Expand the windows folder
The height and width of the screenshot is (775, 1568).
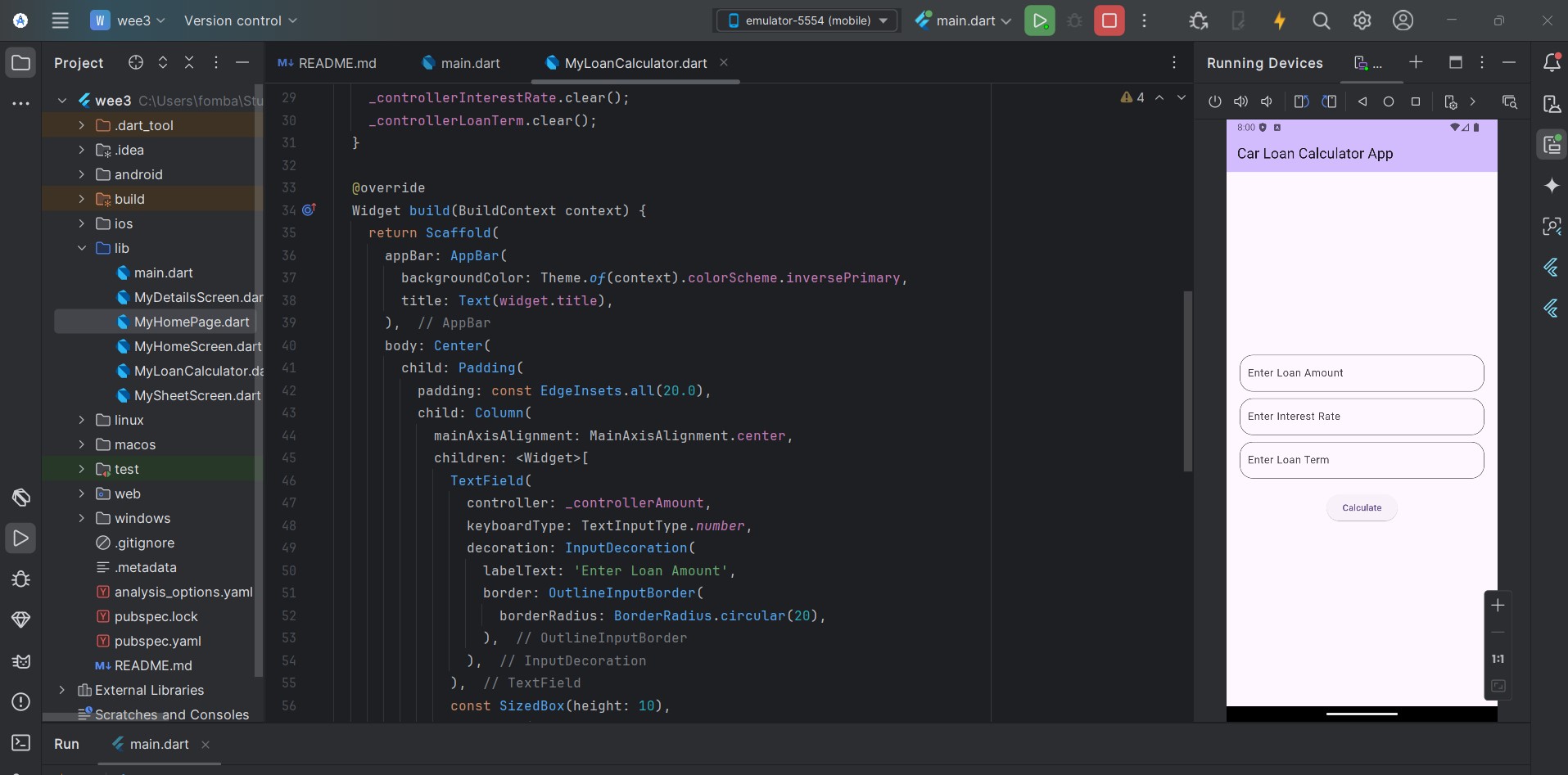pyautogui.click(x=81, y=518)
